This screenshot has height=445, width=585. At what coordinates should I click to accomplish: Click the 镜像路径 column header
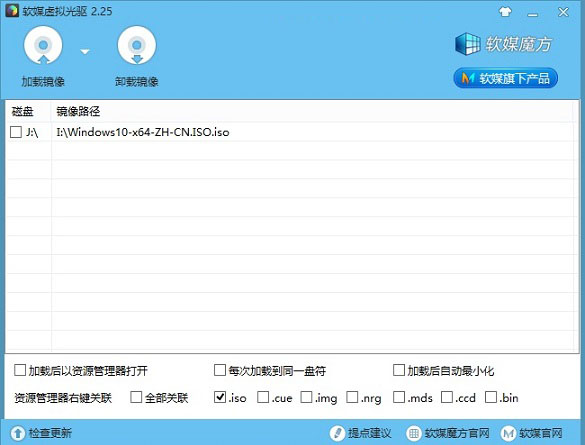tap(78, 111)
